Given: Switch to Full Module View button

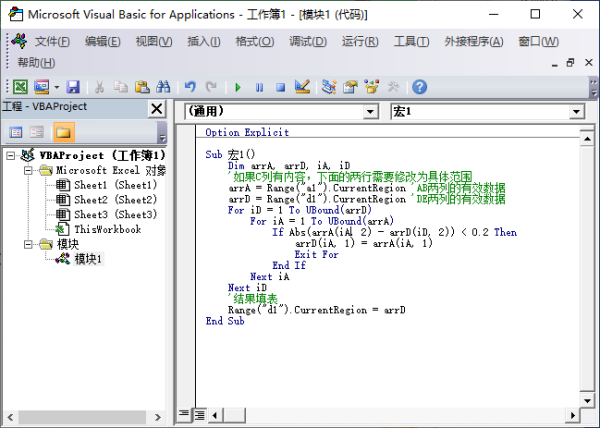Looking at the screenshot, I should point(198,413).
